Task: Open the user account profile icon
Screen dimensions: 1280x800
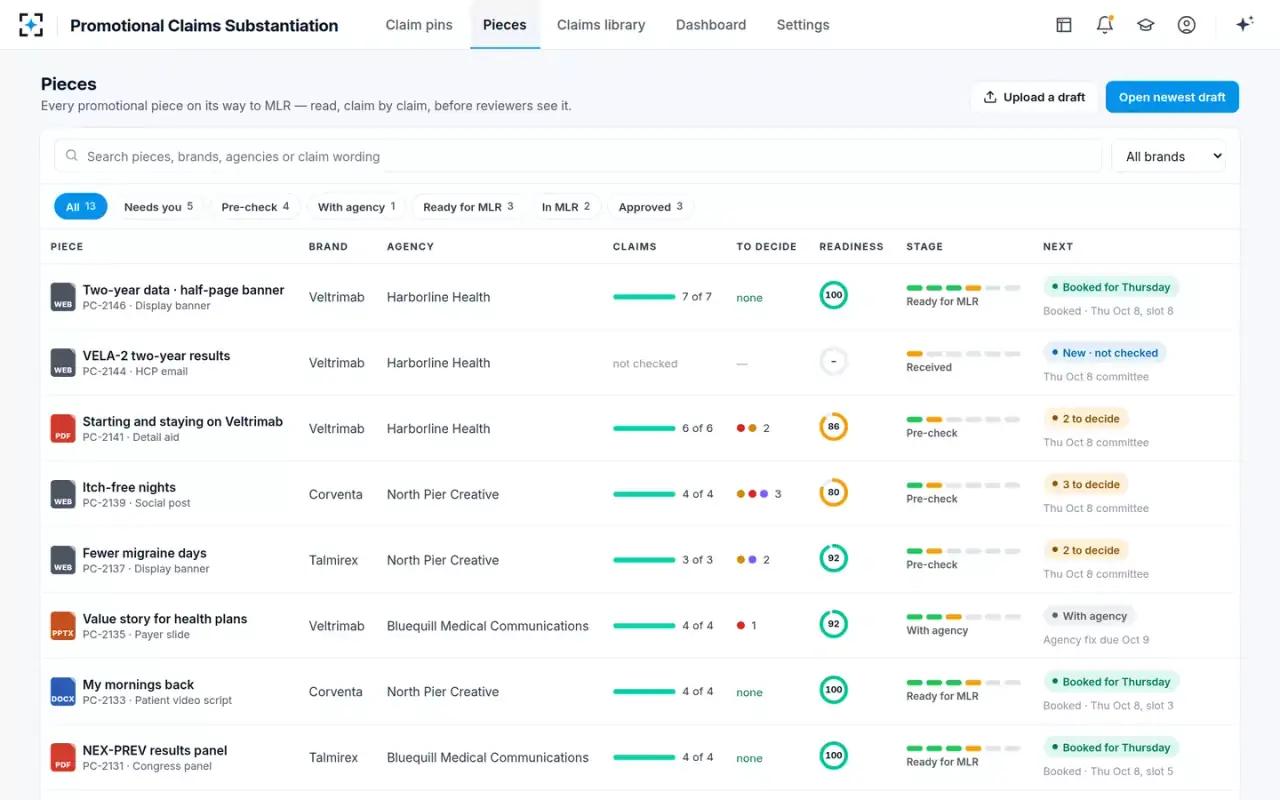Action: click(1187, 25)
